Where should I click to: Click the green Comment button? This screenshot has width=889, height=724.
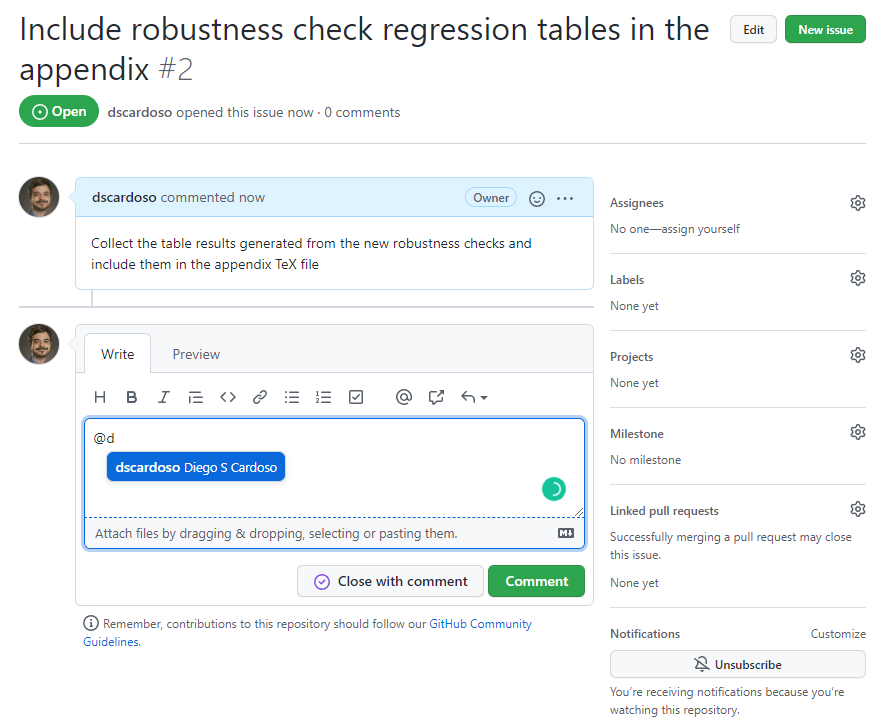click(536, 581)
